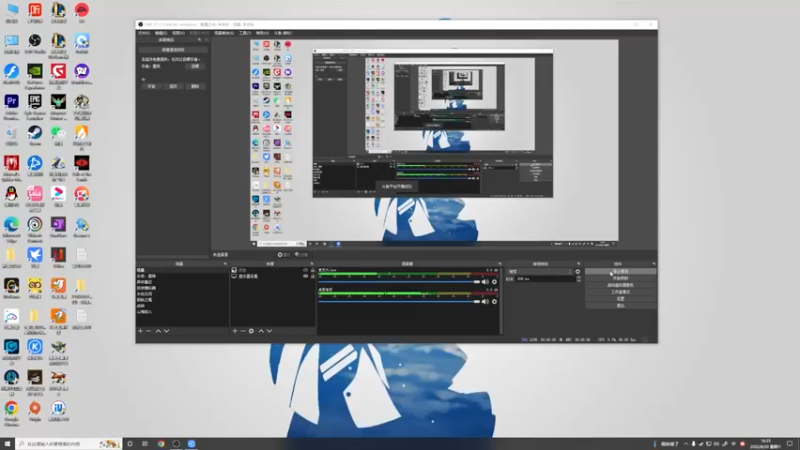Click the 删除 delete button in left dock
Viewport: 800px width, 450px height.
[x=195, y=86]
